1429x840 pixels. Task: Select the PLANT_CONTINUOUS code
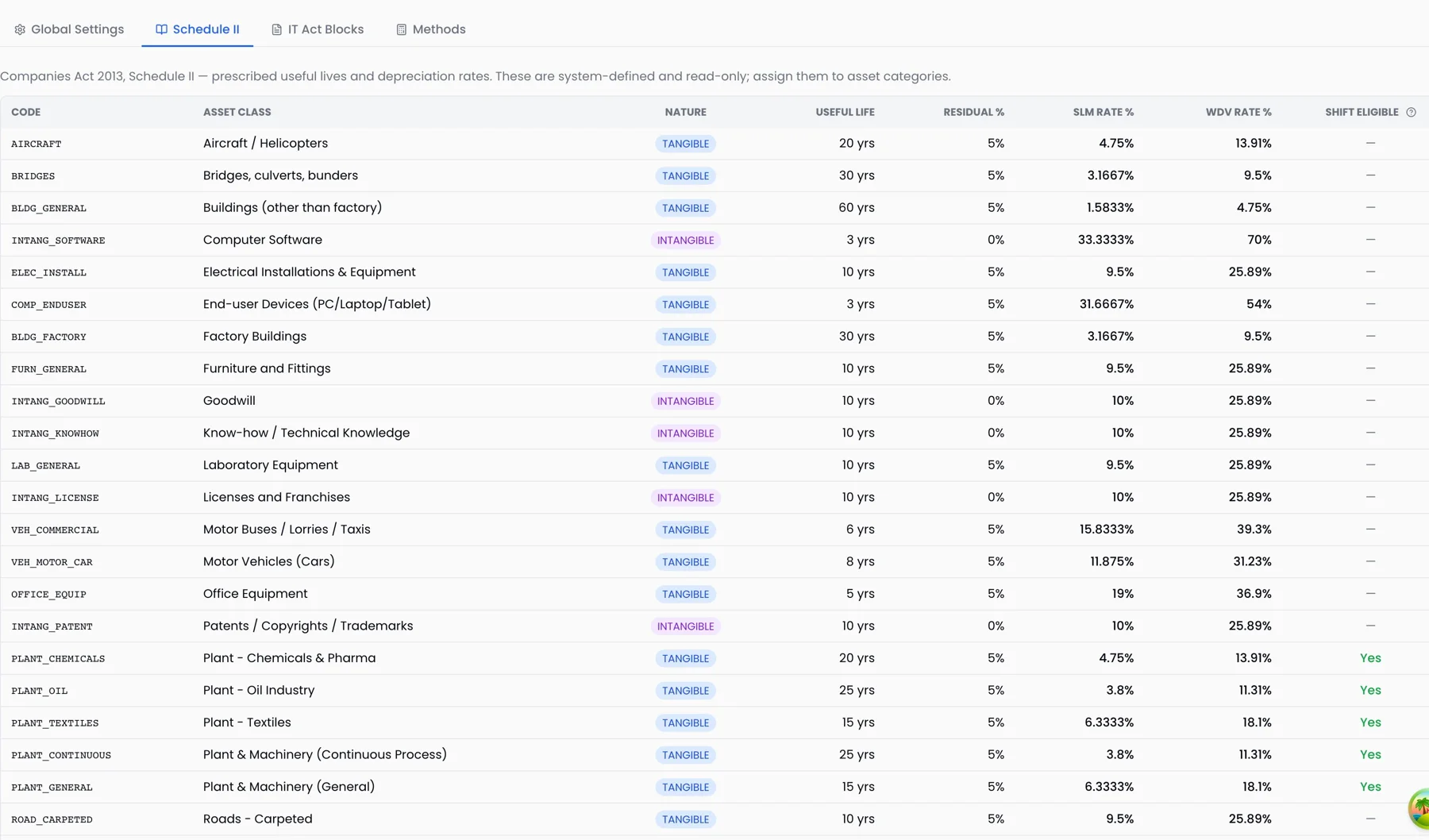pyautogui.click(x=61, y=755)
